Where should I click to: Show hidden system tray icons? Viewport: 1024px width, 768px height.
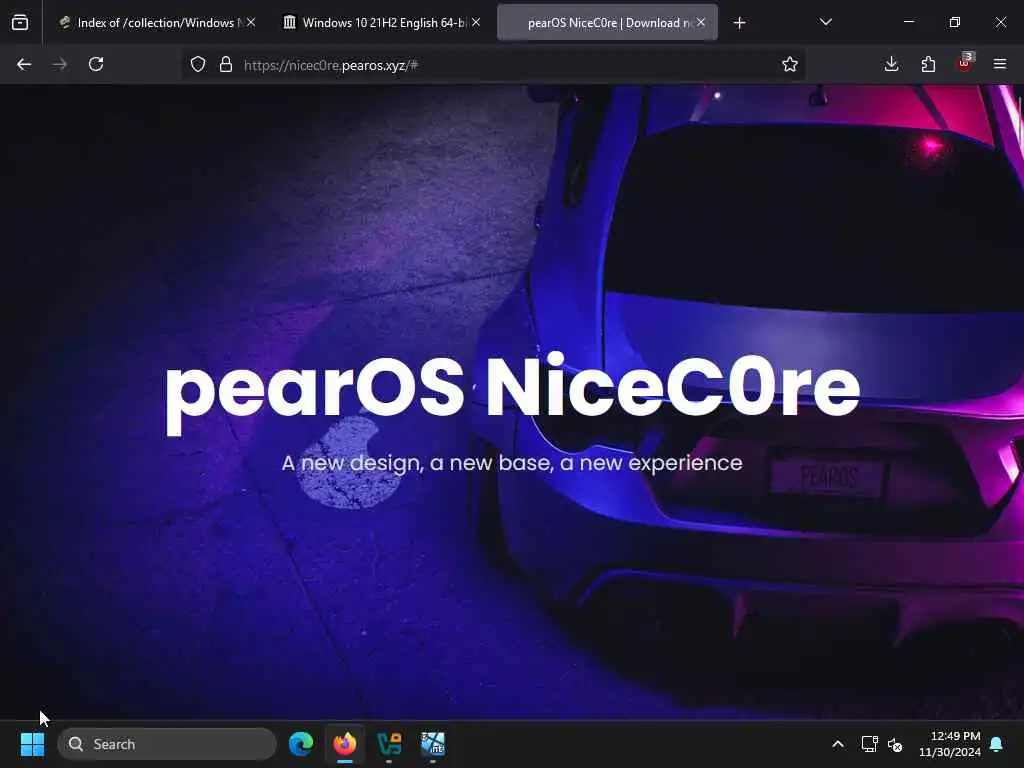[x=837, y=744]
